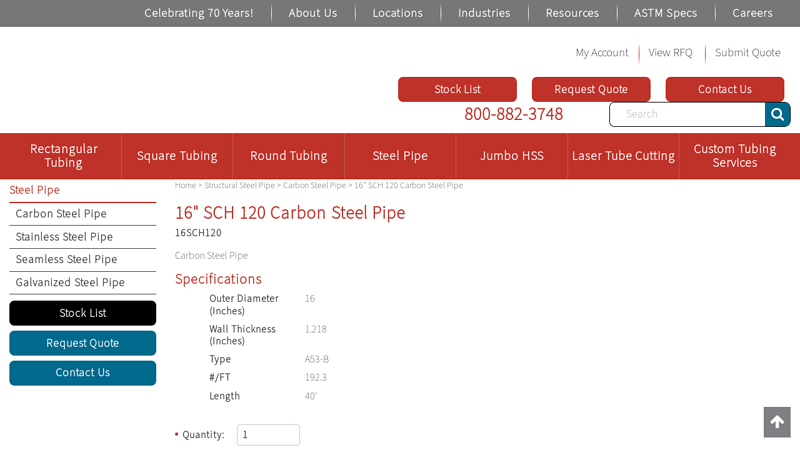
Task: Click the black sidebar Stock List button
Action: [83, 313]
